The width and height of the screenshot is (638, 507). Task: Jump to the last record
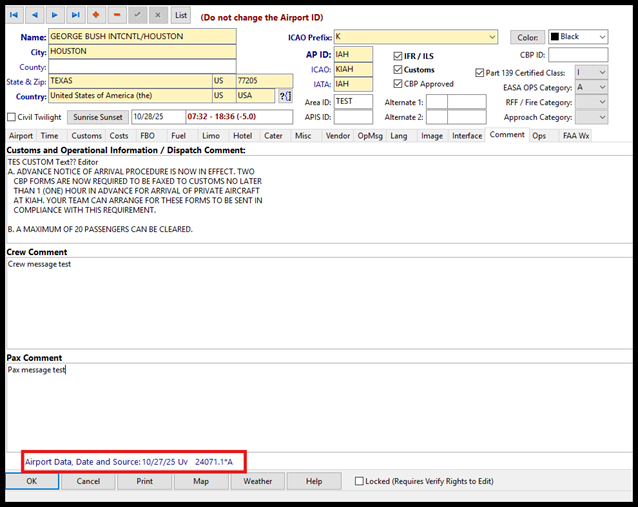tap(77, 15)
